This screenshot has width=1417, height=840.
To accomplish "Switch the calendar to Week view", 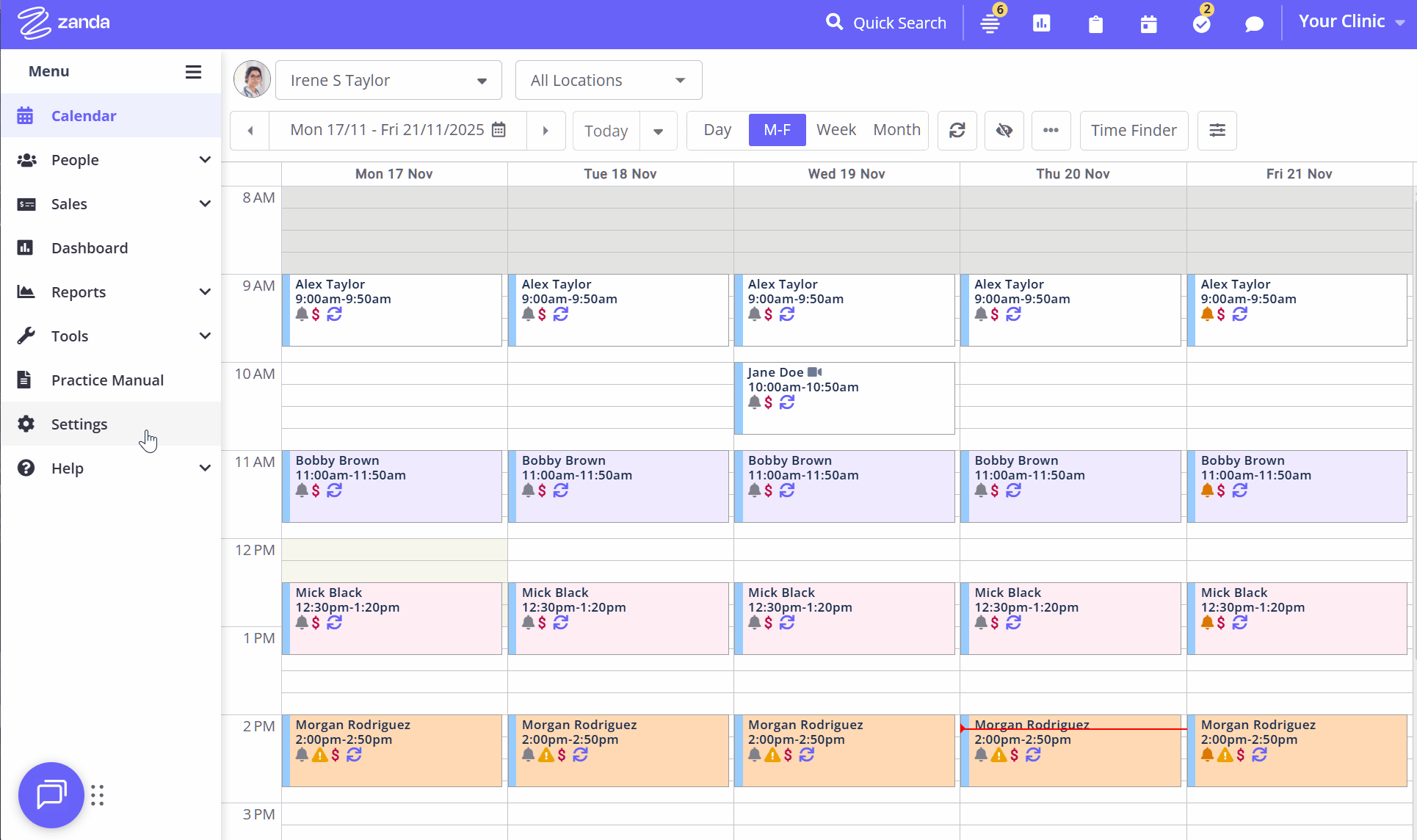I will (x=836, y=129).
